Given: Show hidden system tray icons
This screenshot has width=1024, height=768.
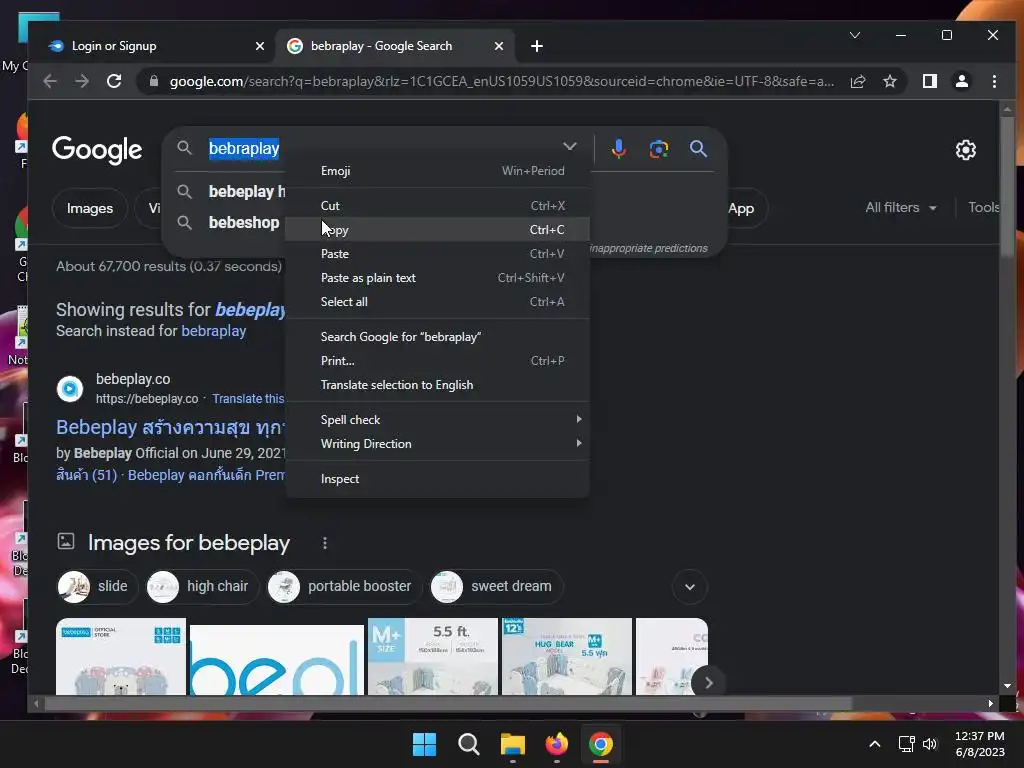Looking at the screenshot, I should 875,744.
